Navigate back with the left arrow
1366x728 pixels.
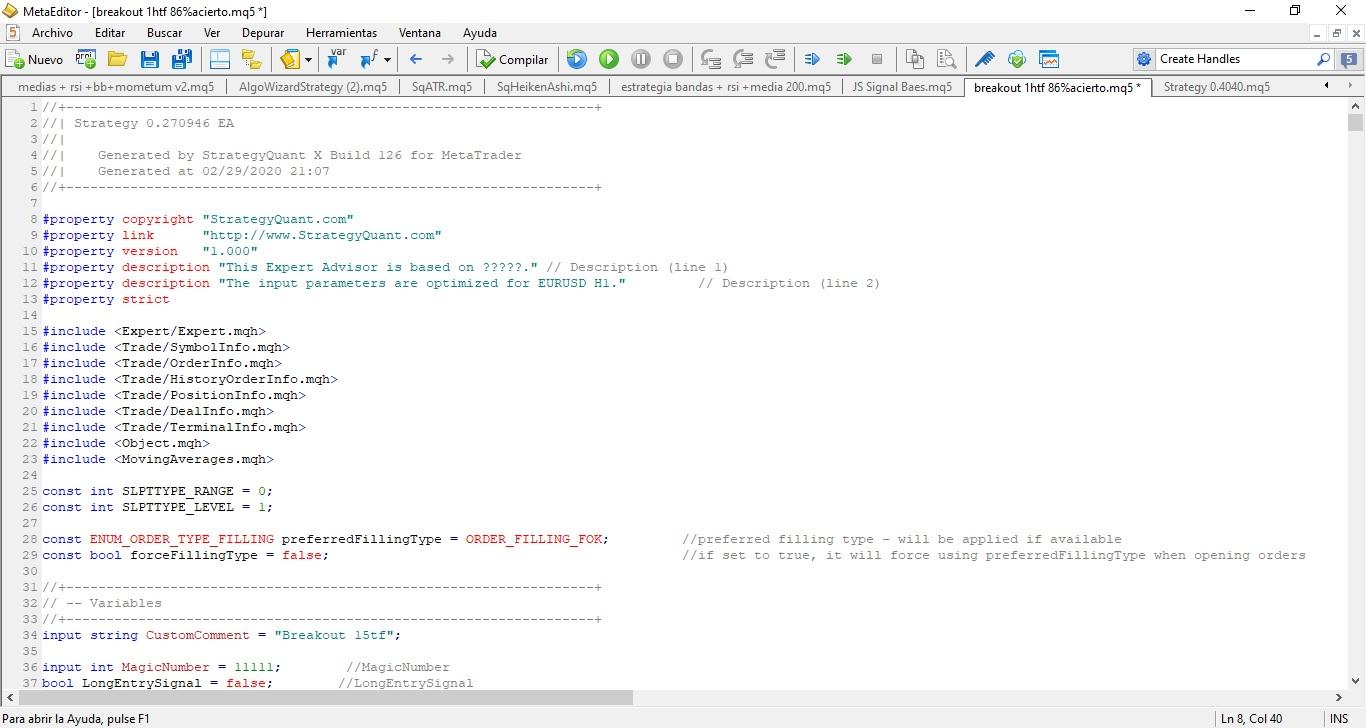pyautogui.click(x=416, y=59)
